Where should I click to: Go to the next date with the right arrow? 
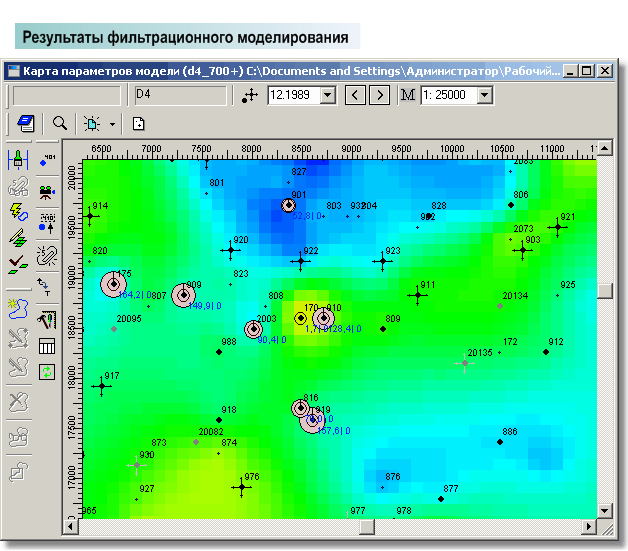tap(379, 95)
